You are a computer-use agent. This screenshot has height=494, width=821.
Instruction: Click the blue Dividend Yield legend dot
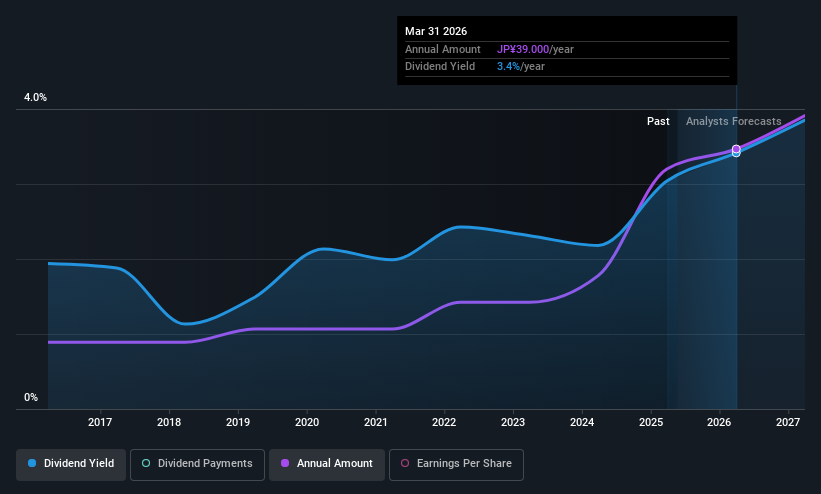(32, 464)
